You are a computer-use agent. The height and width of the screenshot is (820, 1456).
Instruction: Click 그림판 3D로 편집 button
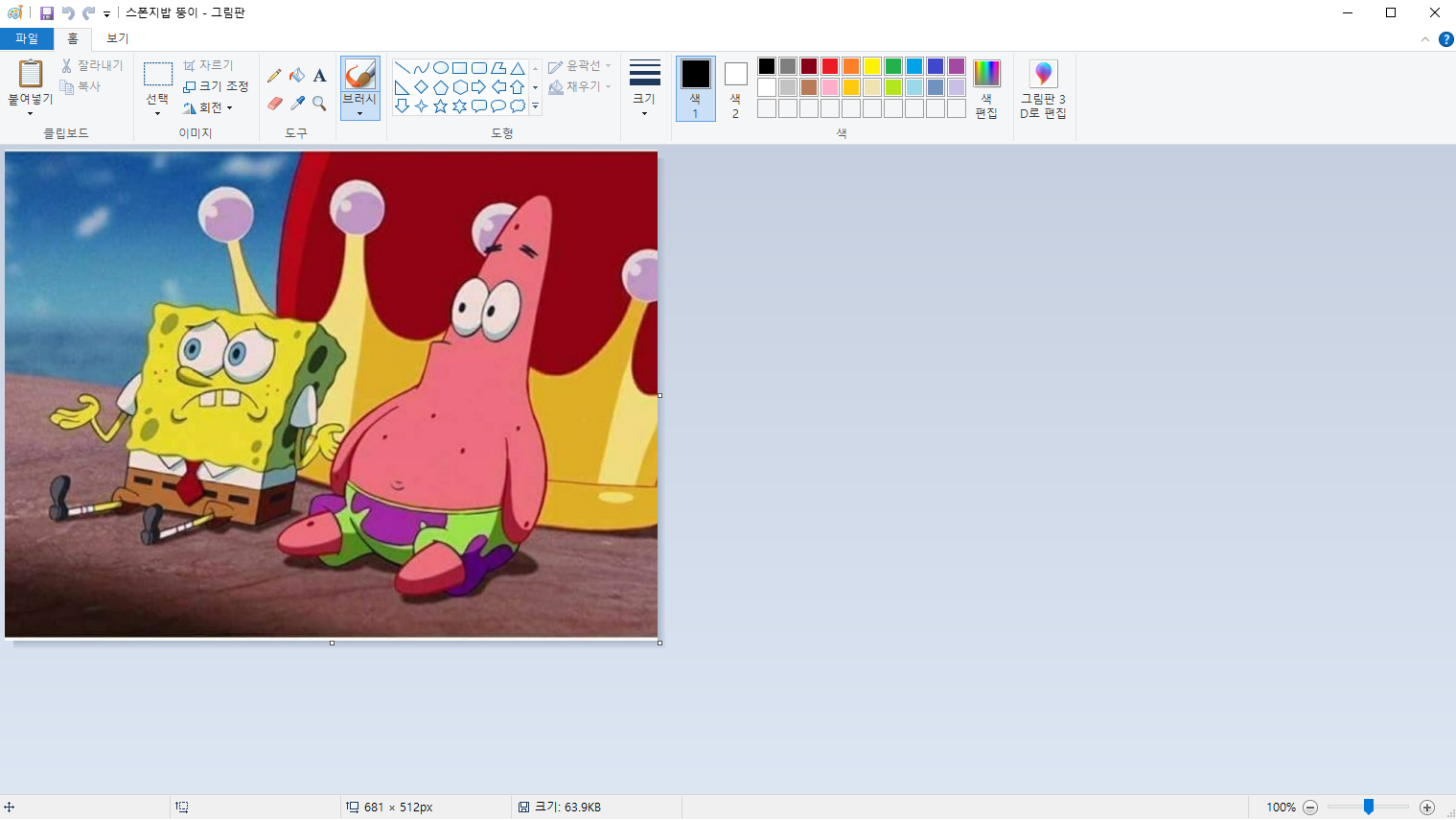click(1043, 88)
